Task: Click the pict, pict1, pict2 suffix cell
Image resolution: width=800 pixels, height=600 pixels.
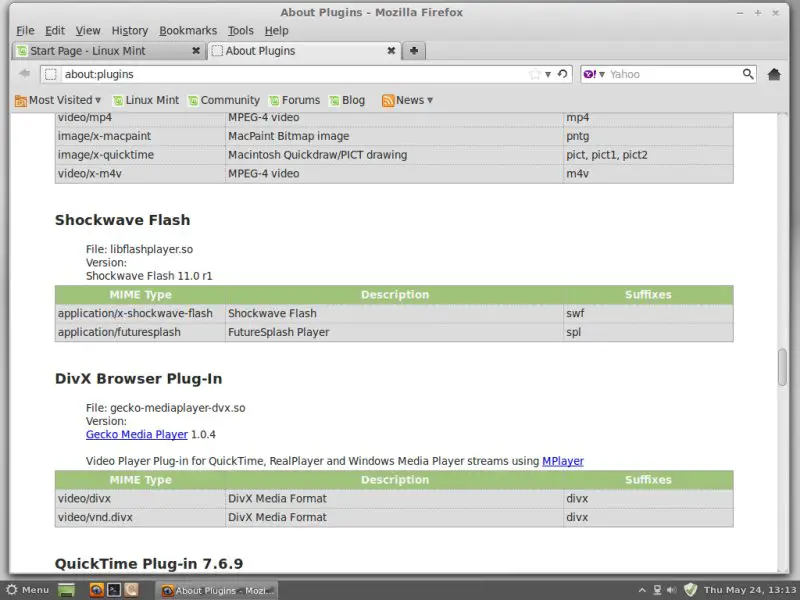Action: [x=648, y=155]
